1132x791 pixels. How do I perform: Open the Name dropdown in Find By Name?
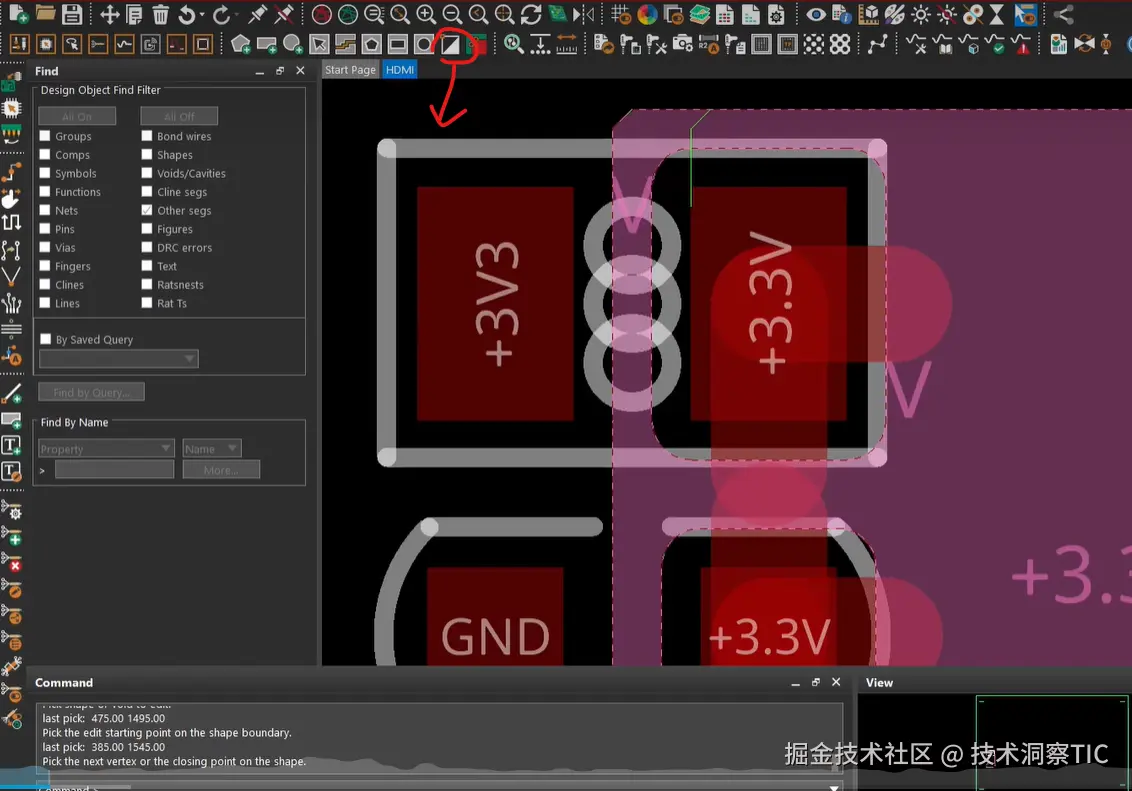(x=212, y=448)
